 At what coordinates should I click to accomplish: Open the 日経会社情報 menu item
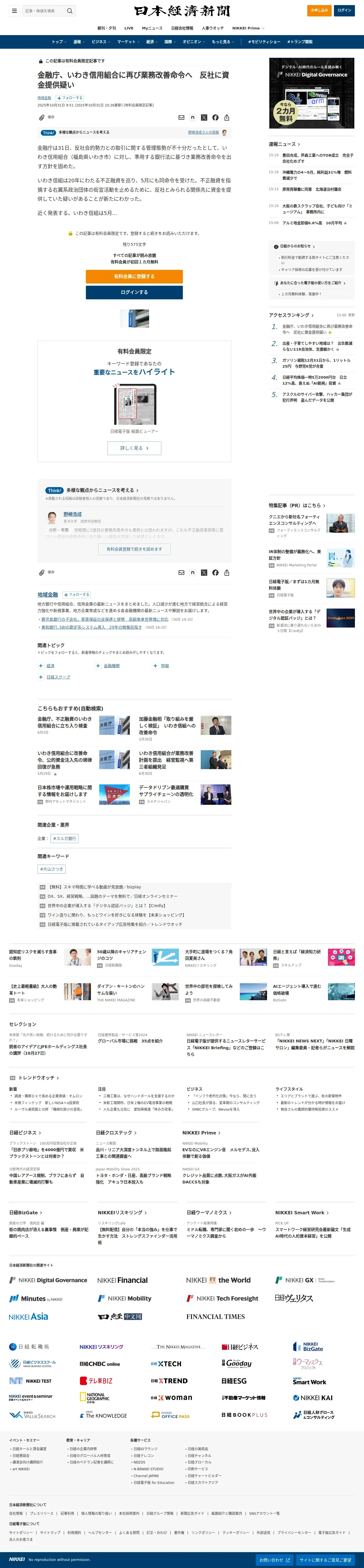(182, 28)
